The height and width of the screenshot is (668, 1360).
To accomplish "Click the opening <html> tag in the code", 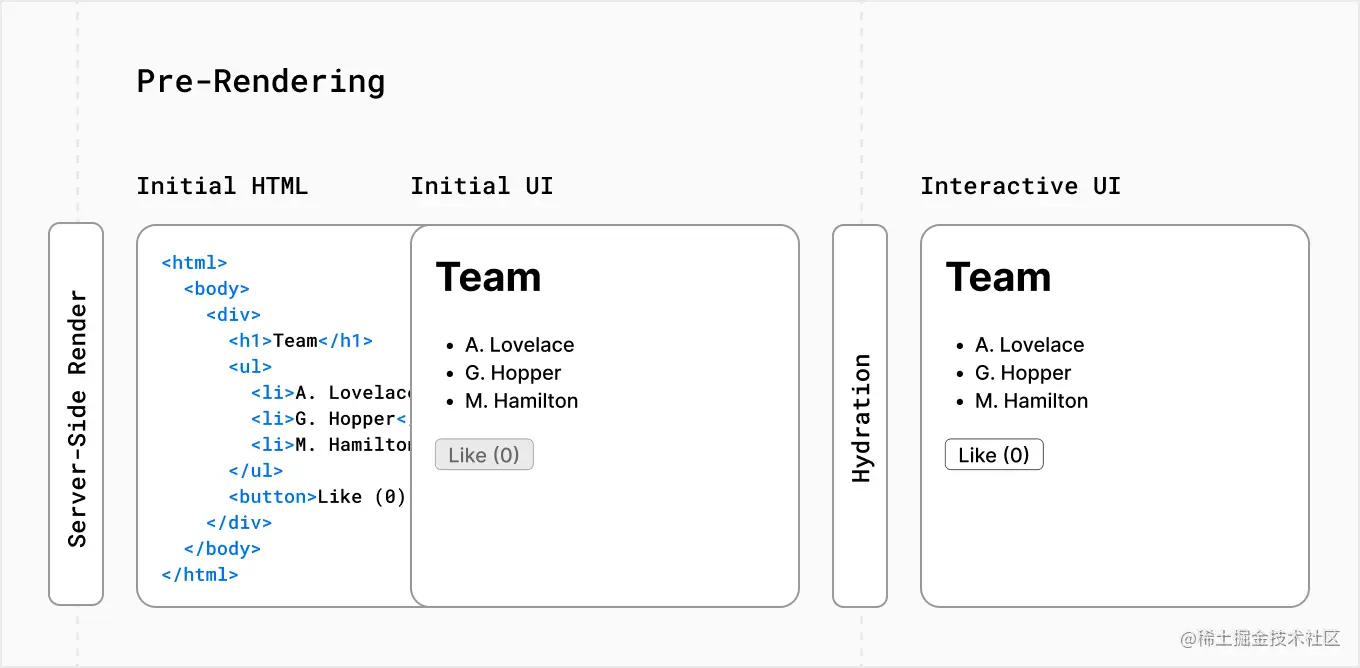I will (194, 263).
